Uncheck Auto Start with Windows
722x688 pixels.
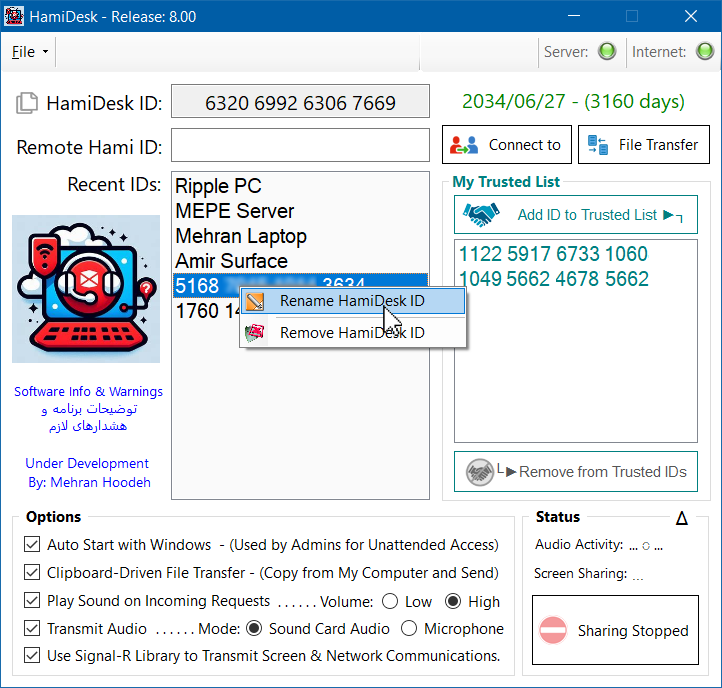click(x=31, y=545)
